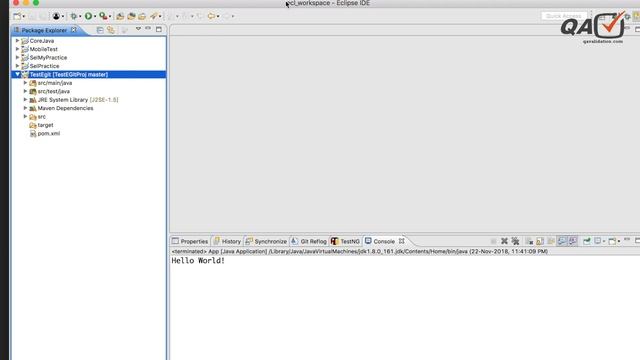
Task: Minimize the Console view
Action: point(627,240)
